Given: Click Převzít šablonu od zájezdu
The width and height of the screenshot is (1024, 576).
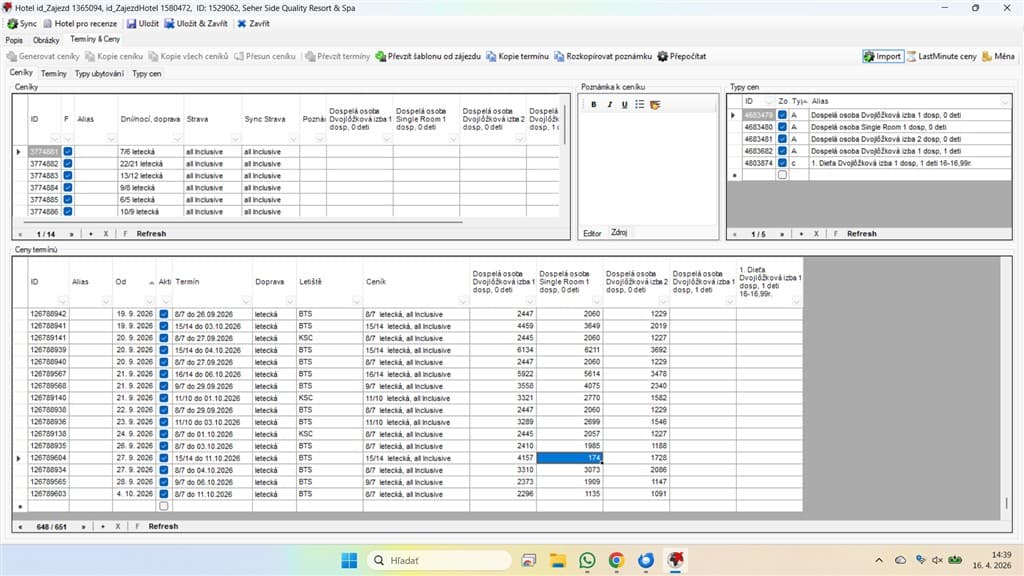Looking at the screenshot, I should pyautogui.click(x=428, y=56).
